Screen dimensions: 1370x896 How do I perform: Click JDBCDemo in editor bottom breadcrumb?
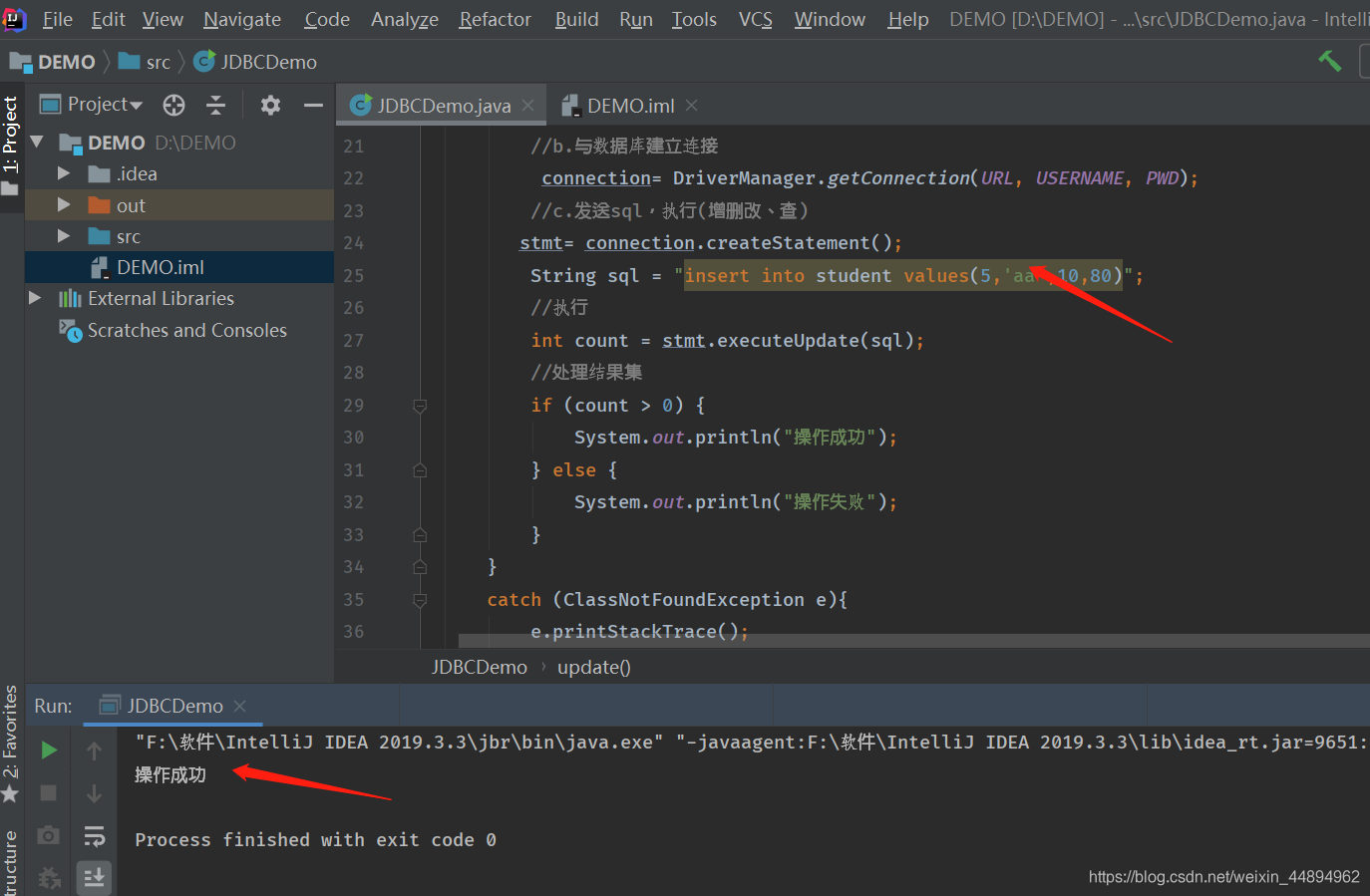479,667
